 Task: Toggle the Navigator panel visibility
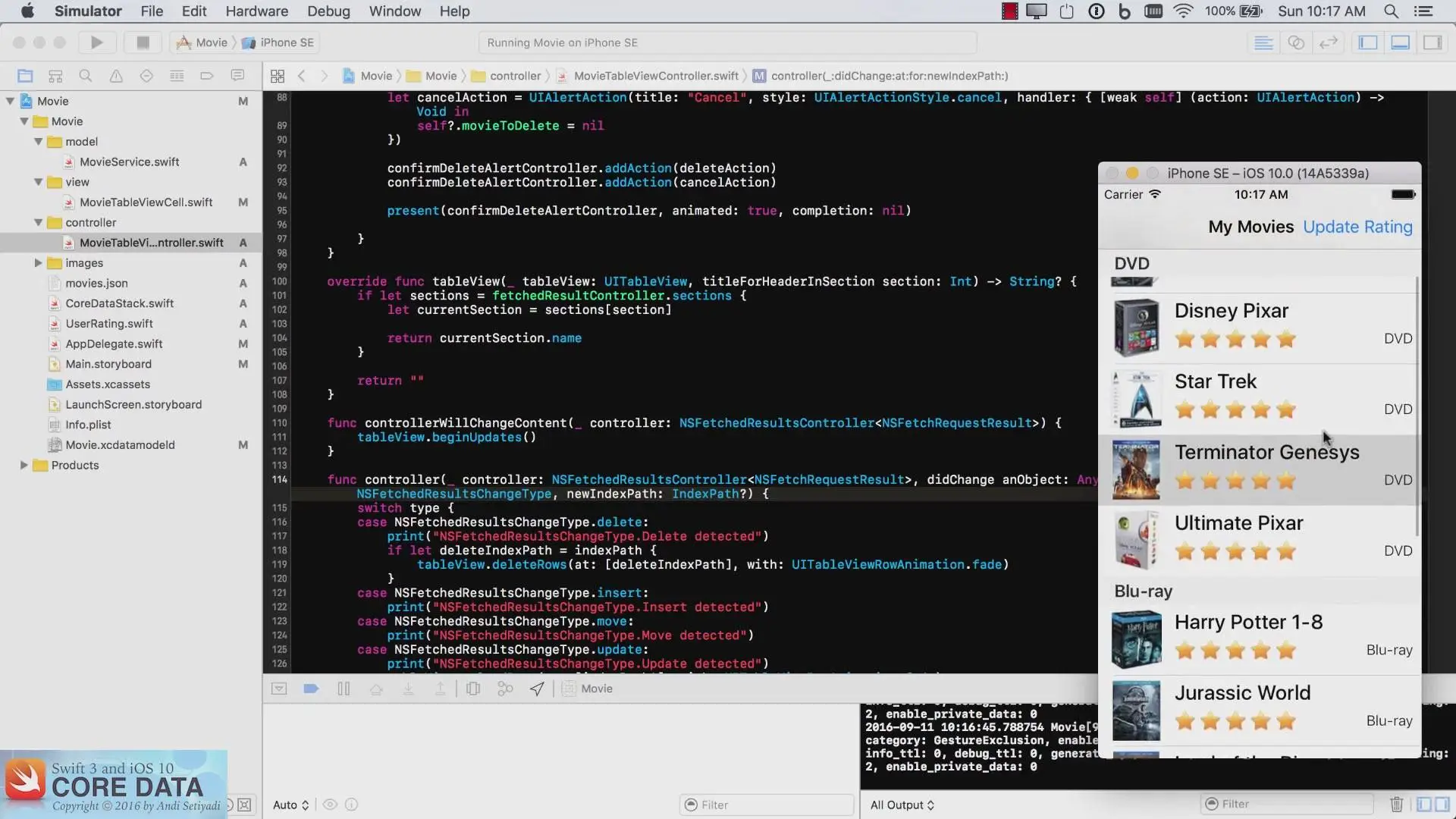pos(1368,42)
